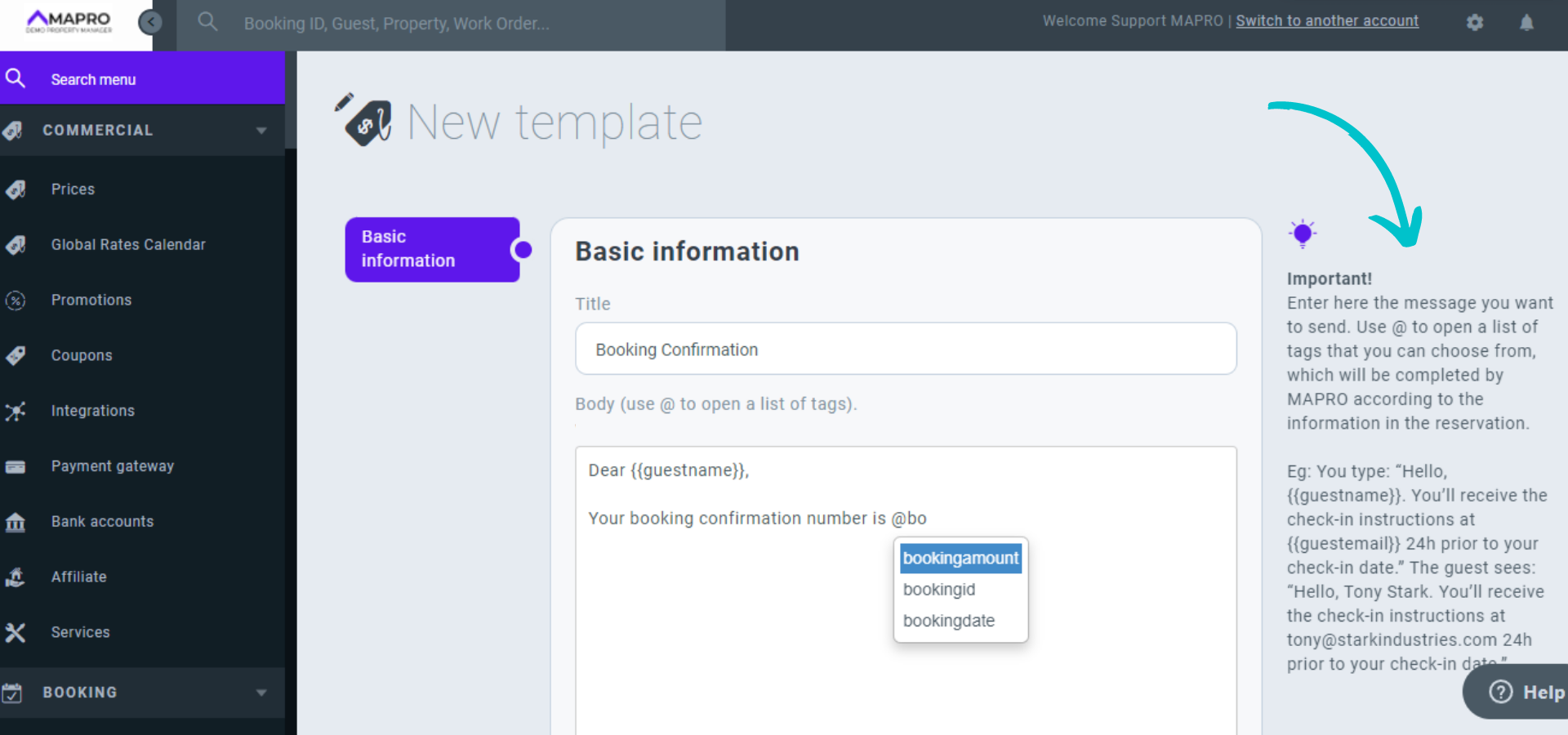1568x735 pixels.
Task: Collapse the COMMERCIAL section
Action: point(261,130)
